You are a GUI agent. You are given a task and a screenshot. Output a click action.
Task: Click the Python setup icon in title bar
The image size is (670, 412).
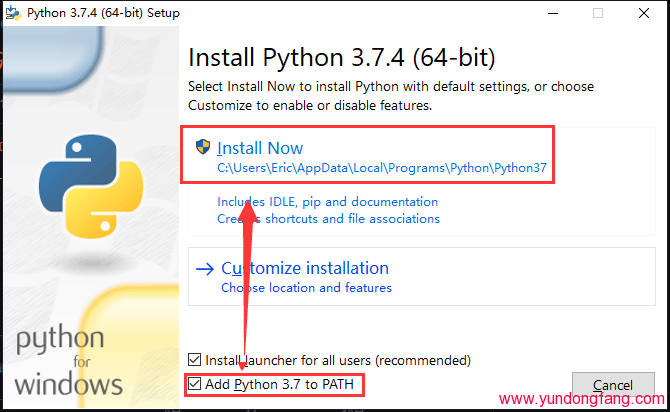click(13, 13)
